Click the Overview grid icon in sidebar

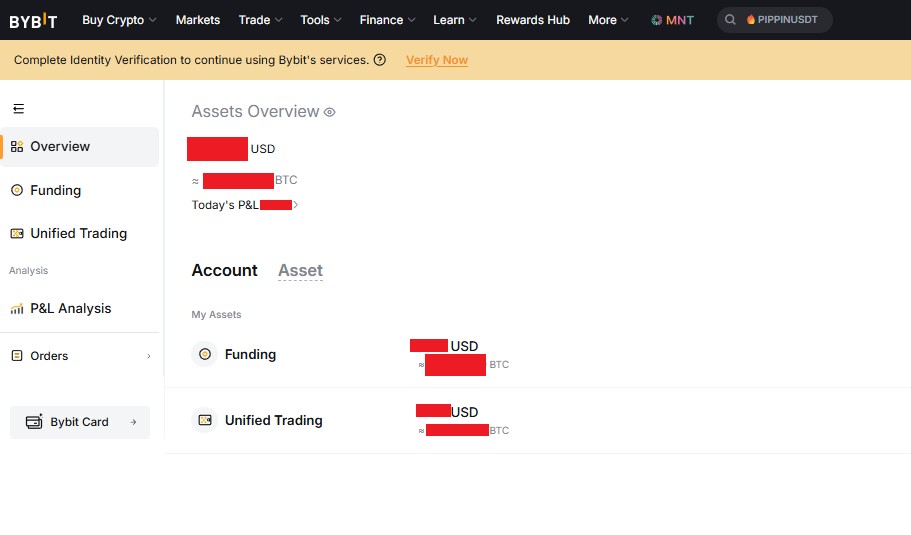17,146
